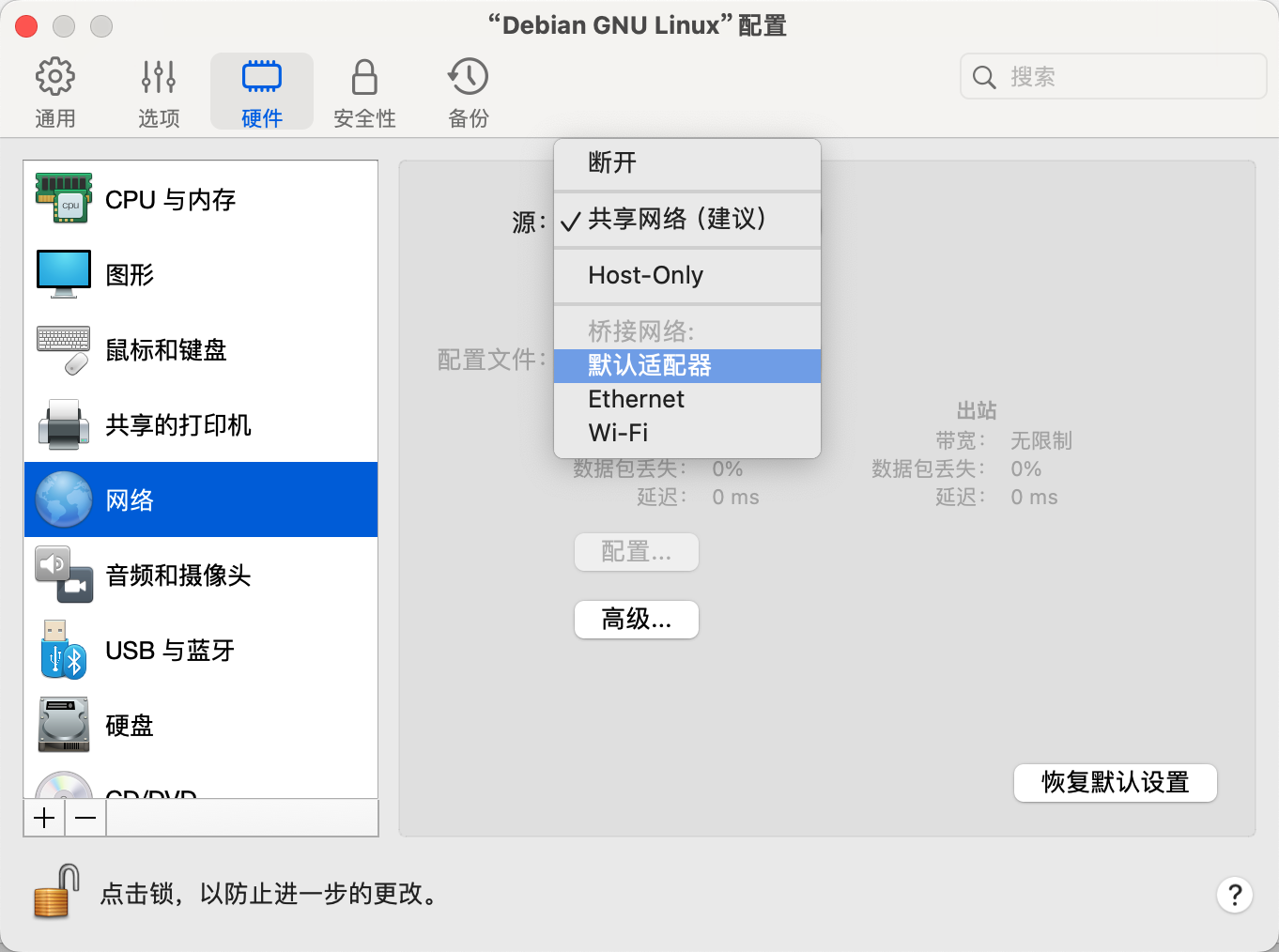Click the CPU memory chip icon
Viewport: 1279px width, 952px height.
(64, 198)
